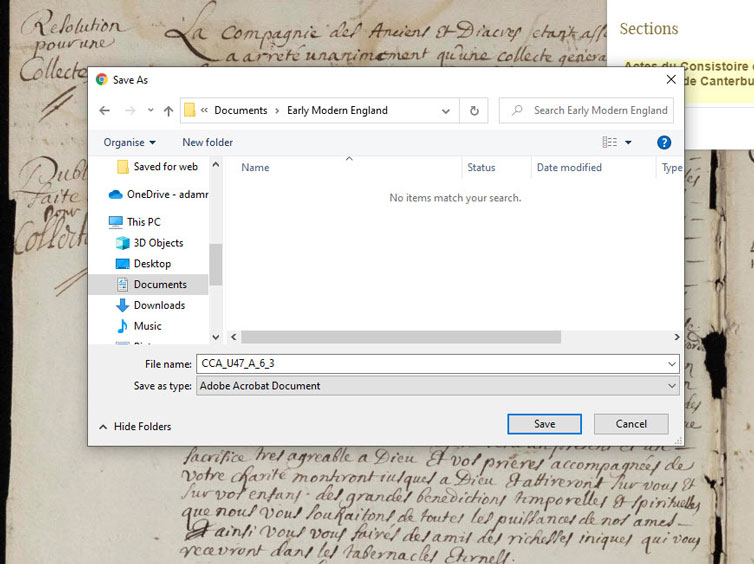Open Desktop in the sidebar
The width and height of the screenshot is (754, 564).
click(x=143, y=263)
